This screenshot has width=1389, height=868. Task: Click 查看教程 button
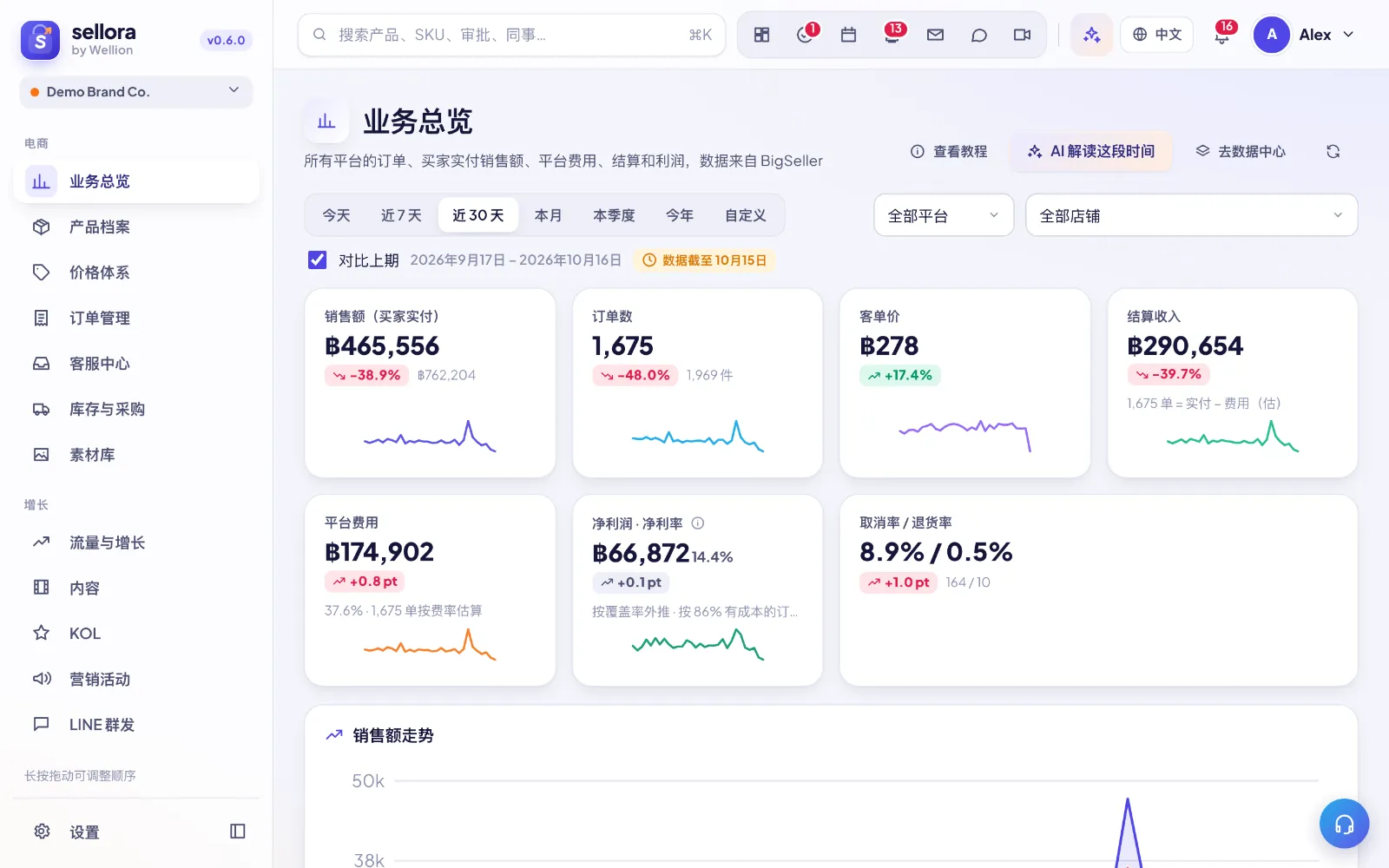pyautogui.click(x=949, y=151)
